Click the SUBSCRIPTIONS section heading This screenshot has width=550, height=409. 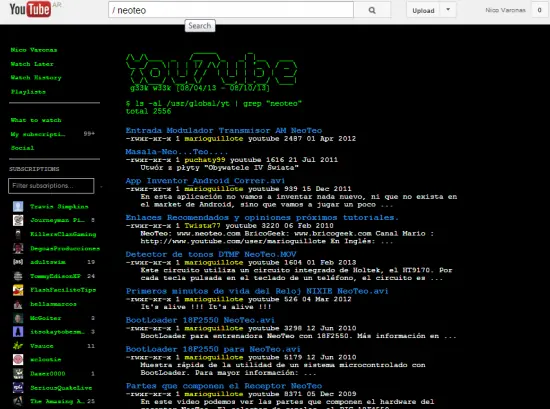pos(34,169)
